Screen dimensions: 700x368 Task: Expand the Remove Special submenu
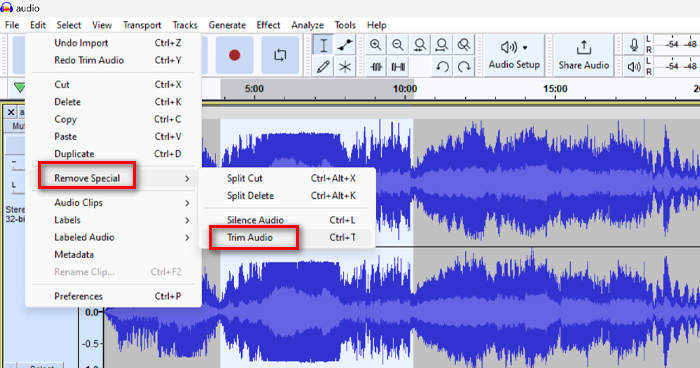click(x=114, y=178)
